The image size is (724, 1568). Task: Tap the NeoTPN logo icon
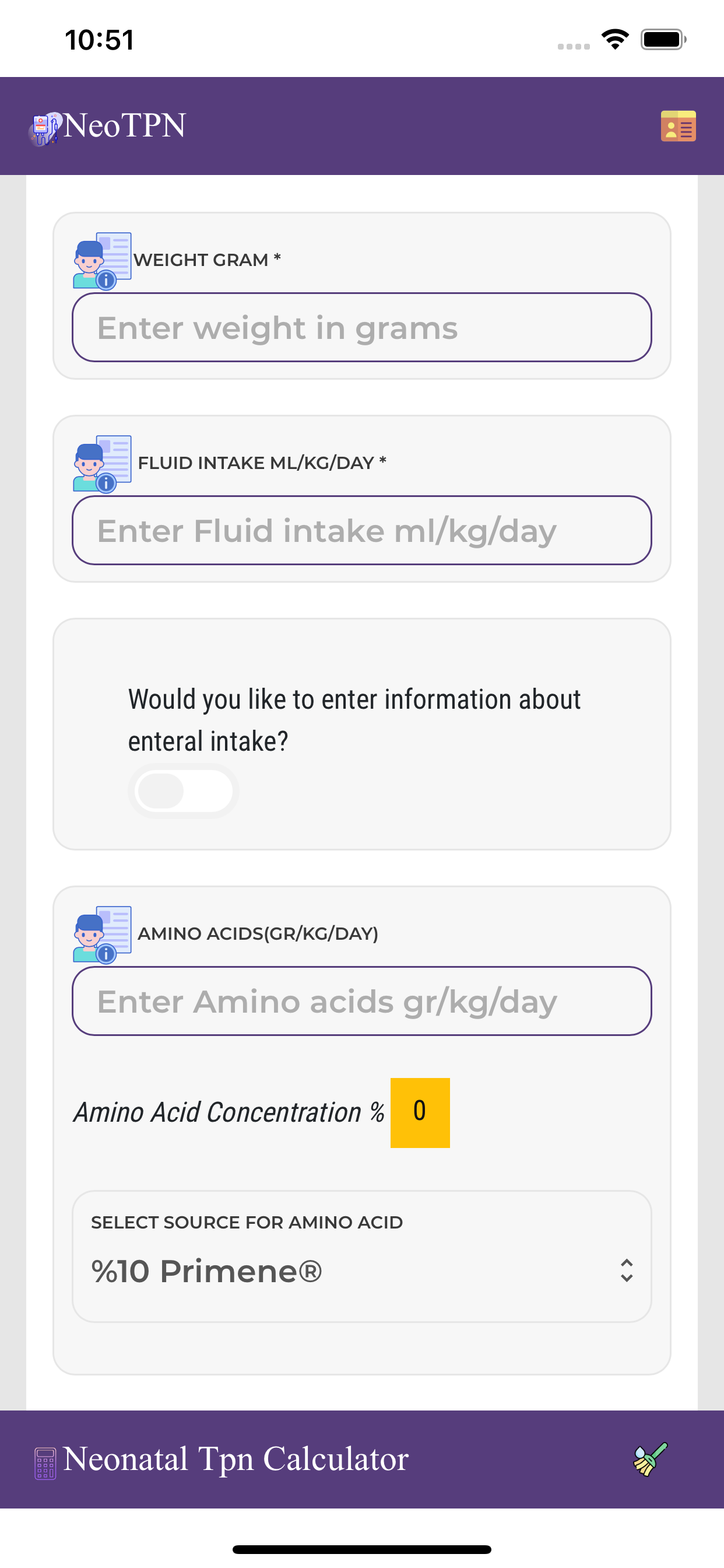45,128
